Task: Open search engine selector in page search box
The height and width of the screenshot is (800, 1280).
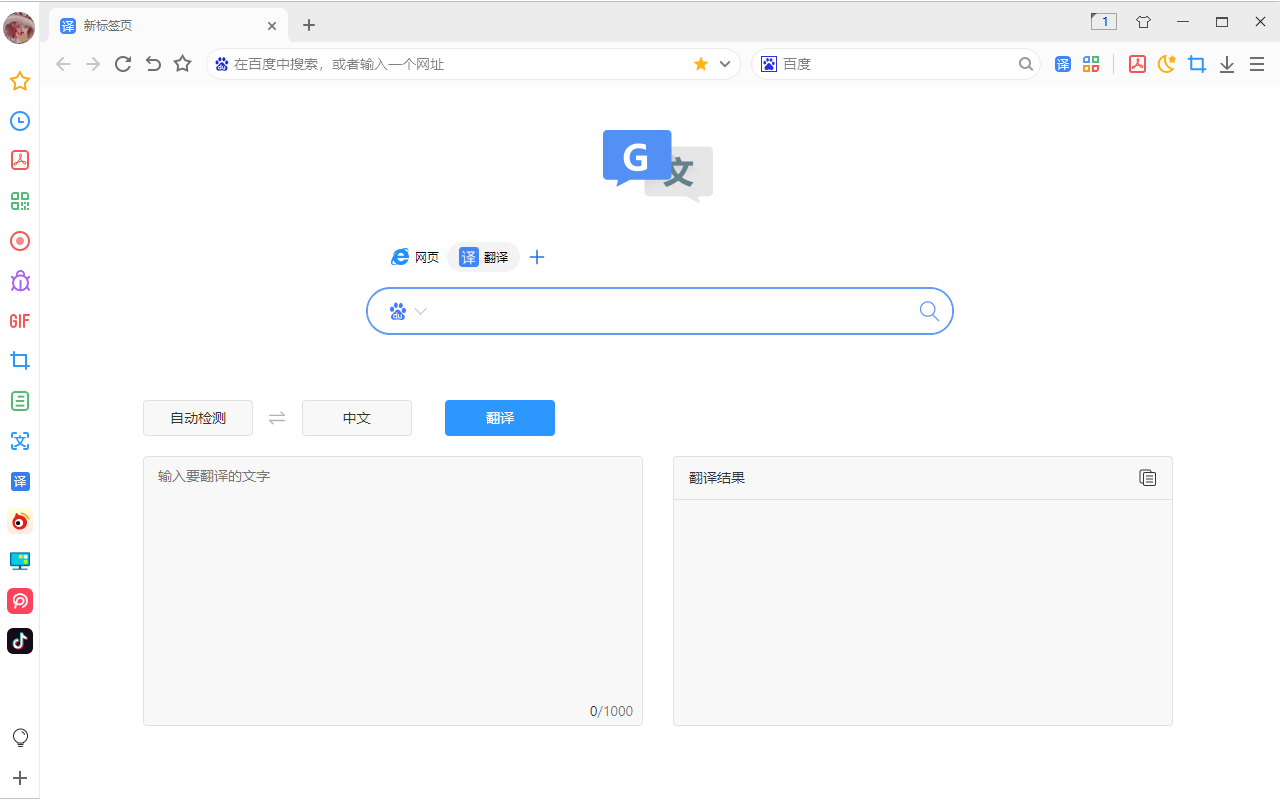Action: point(408,311)
